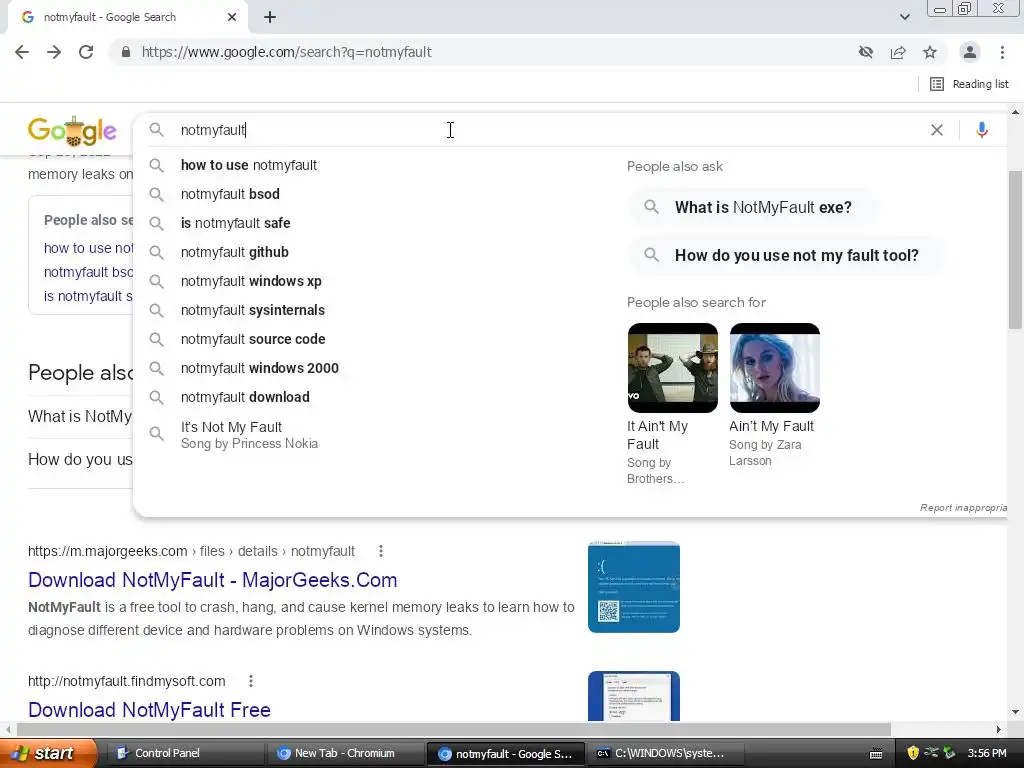The height and width of the screenshot is (768, 1024).
Task: Open the Chromium three-dot menu
Action: point(1002,52)
